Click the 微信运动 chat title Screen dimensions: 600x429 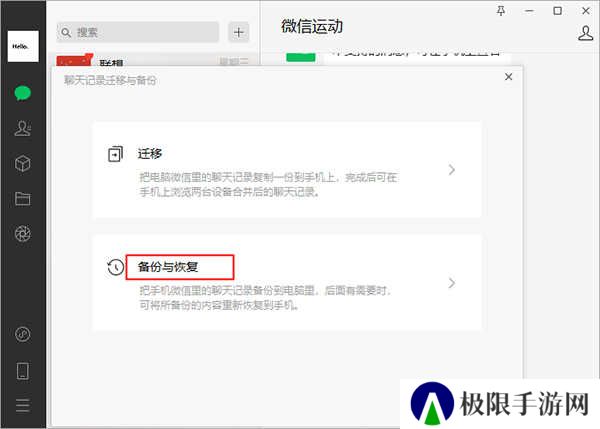click(x=312, y=26)
